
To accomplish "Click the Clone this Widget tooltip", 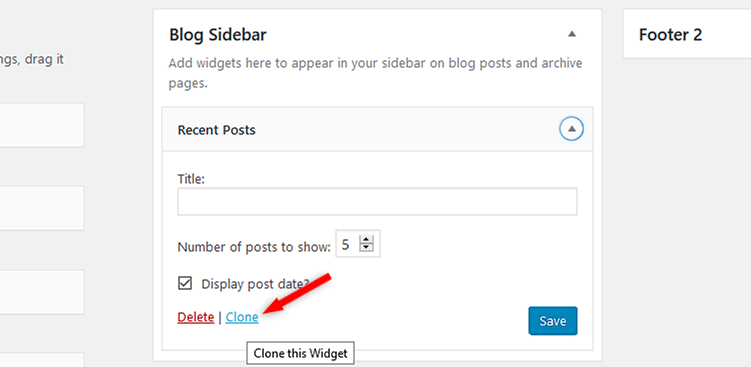I will pyautogui.click(x=300, y=354).
